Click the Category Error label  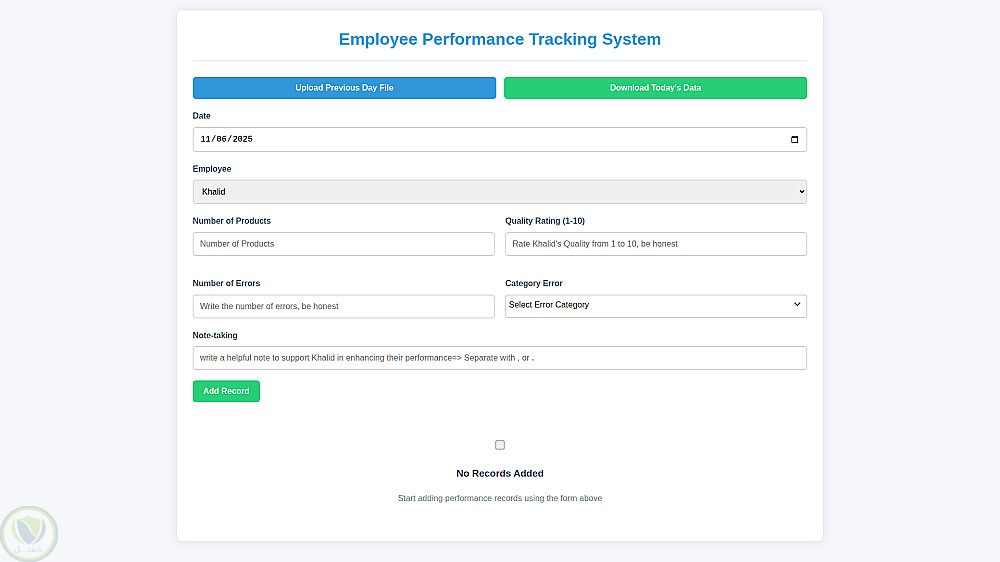534,283
